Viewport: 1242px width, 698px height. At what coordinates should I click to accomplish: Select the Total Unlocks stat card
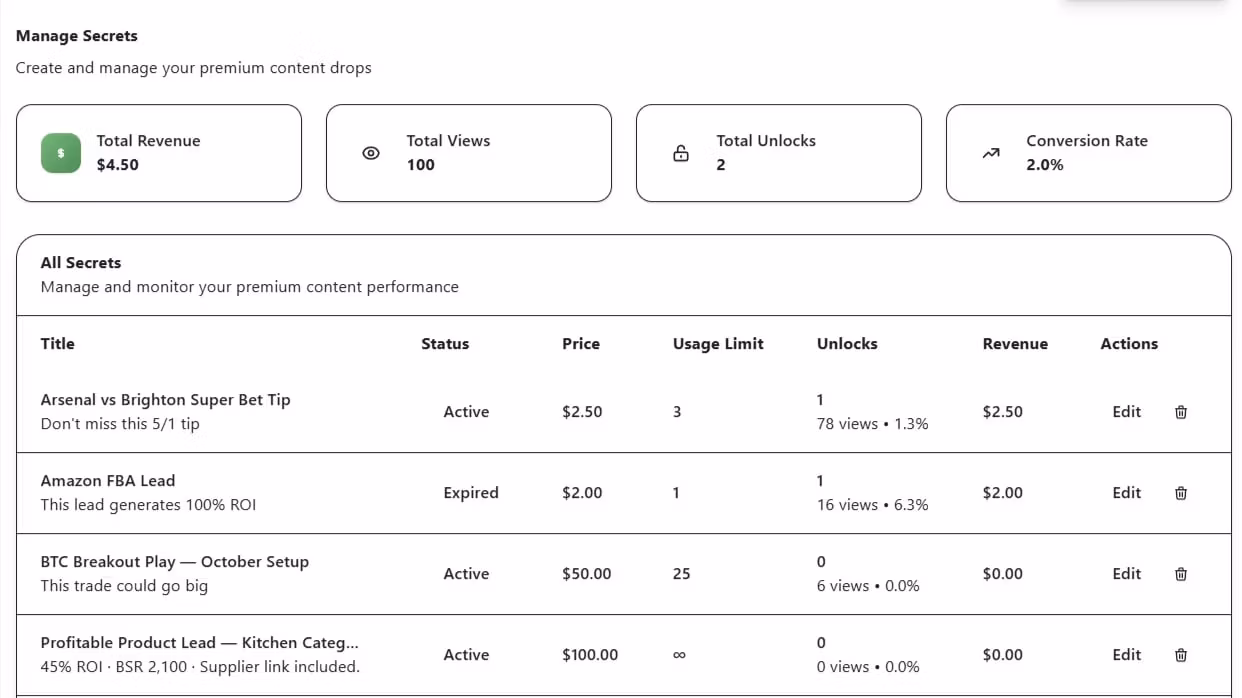point(778,153)
